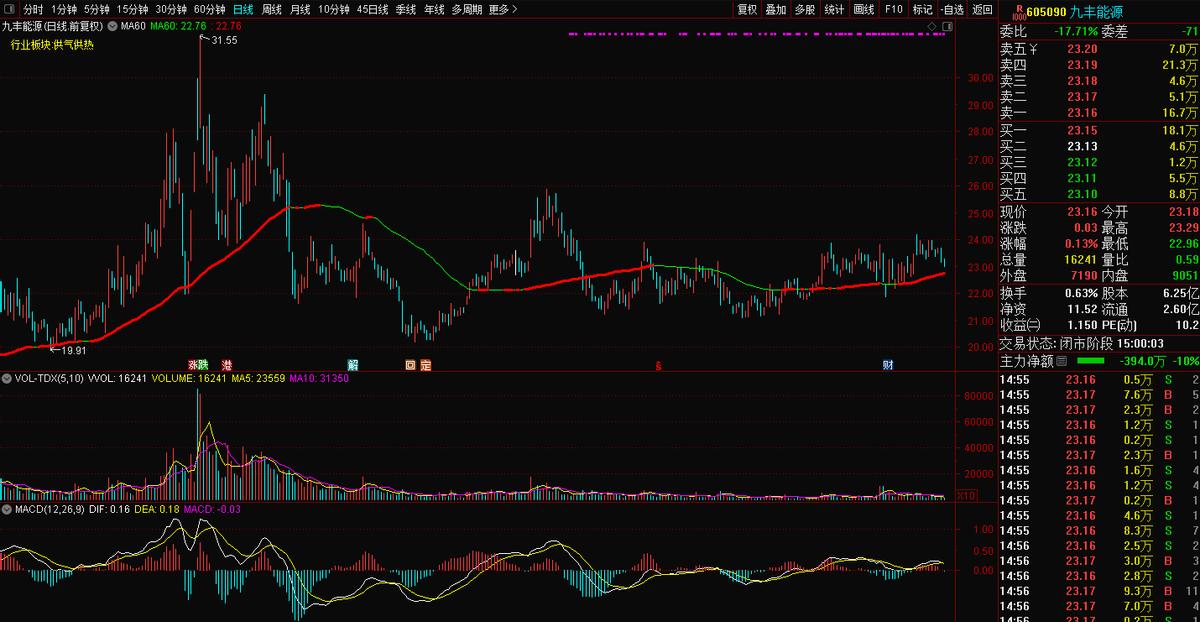Click the 31.55 high price annotation
The image size is (1200, 622).
click(x=224, y=40)
